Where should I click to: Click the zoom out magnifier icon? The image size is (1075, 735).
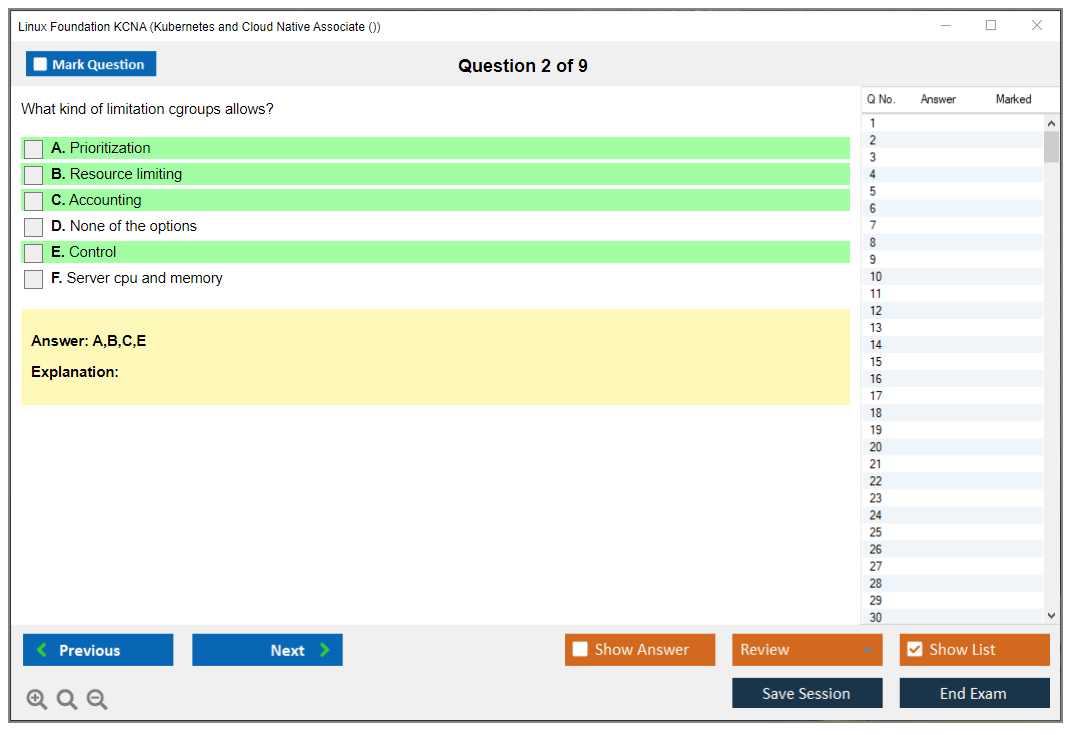pos(97,699)
